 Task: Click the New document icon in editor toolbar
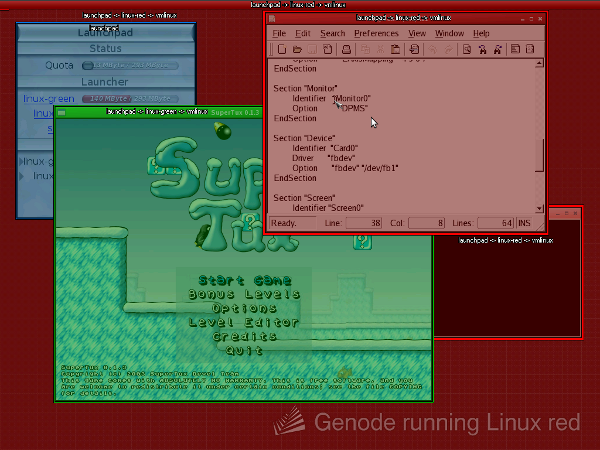click(x=282, y=49)
